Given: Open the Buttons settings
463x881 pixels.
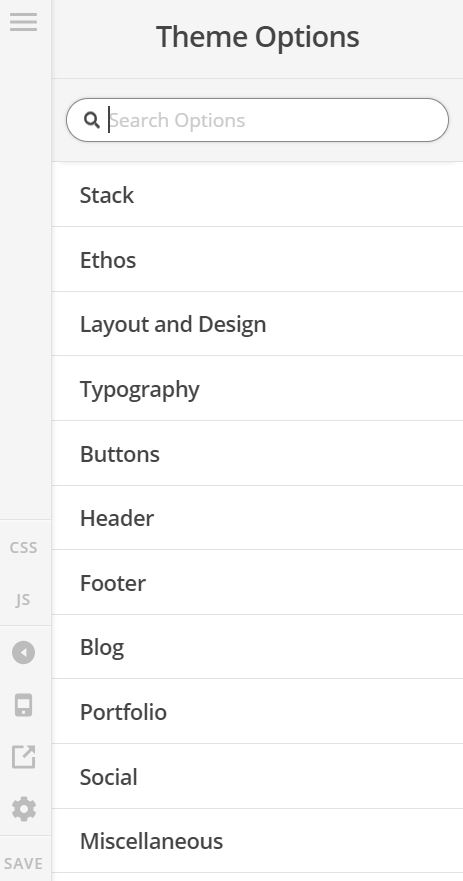Looking at the screenshot, I should (x=257, y=453).
